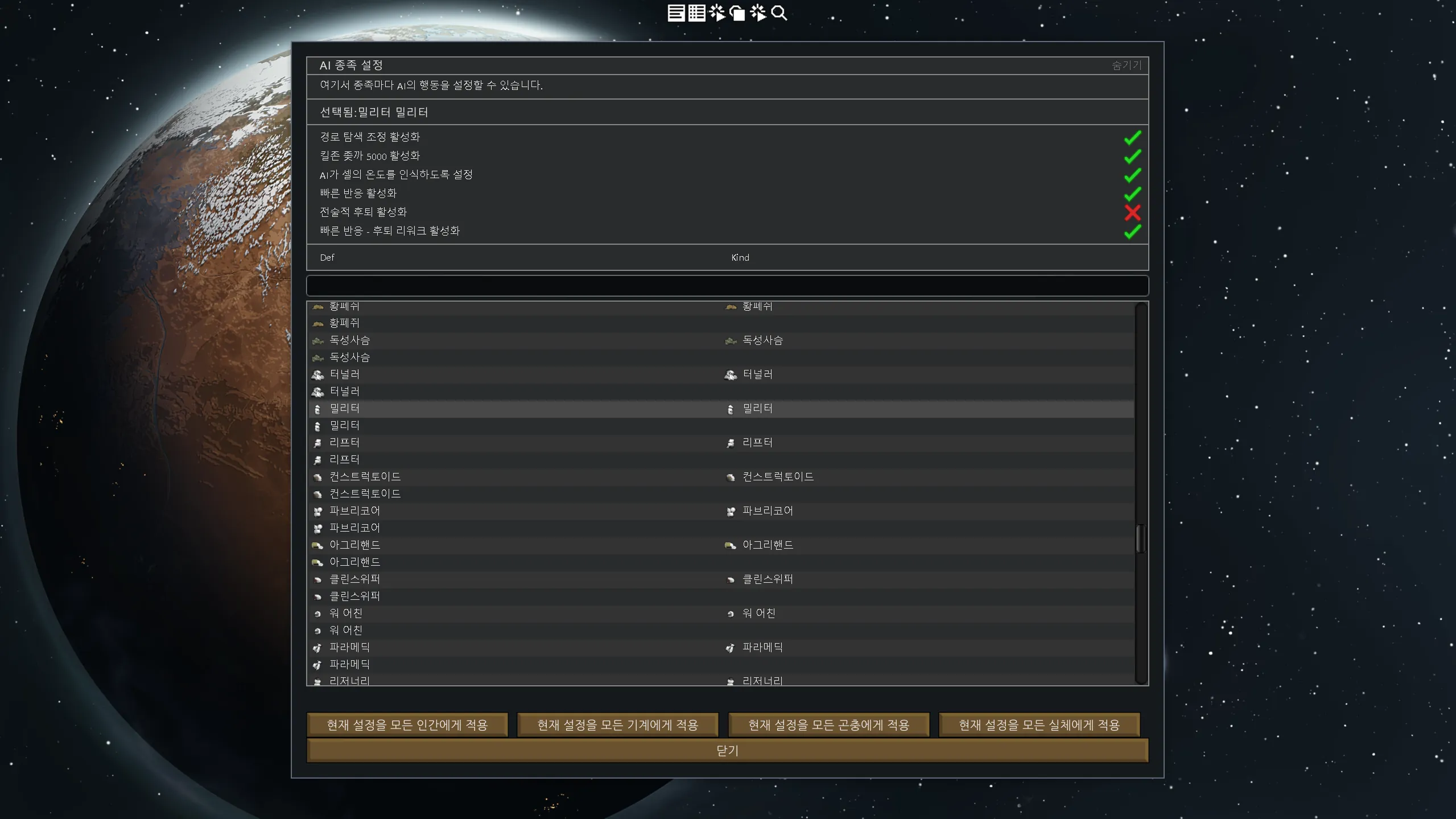Click the list's vertical scrollbar handle
The width and height of the screenshot is (1456, 819).
coord(1140,538)
